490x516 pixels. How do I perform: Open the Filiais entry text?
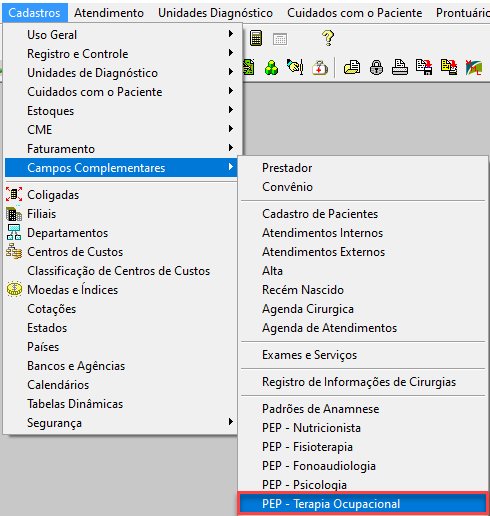point(42,214)
